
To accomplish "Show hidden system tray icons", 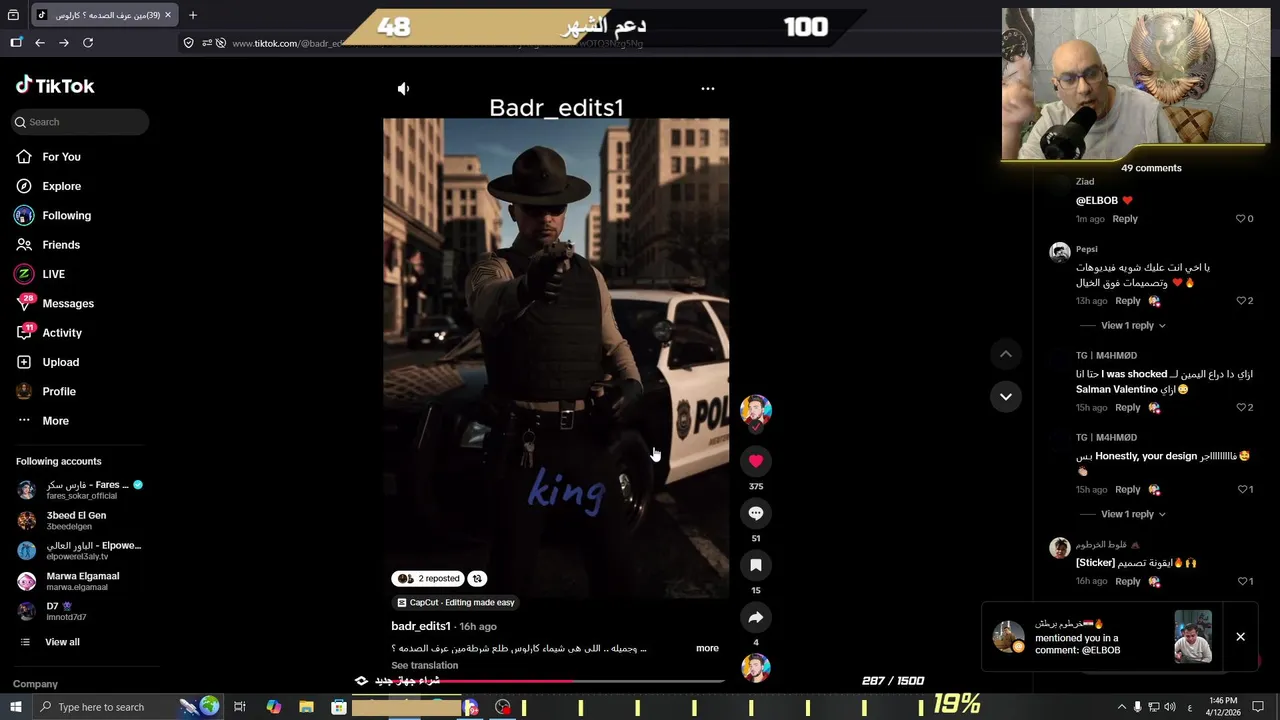I will 1121,707.
